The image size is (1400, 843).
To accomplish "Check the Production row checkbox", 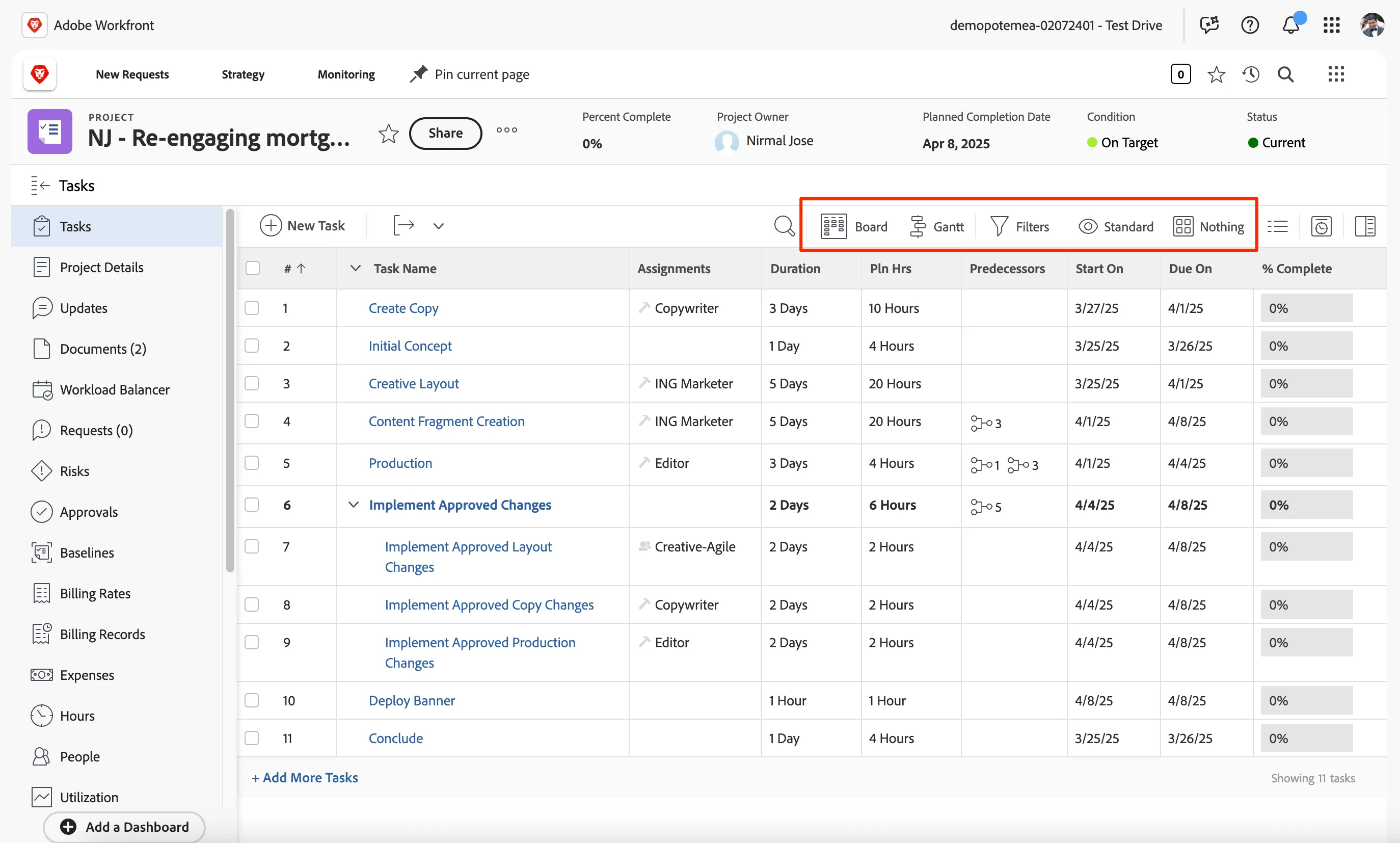I will [x=252, y=463].
